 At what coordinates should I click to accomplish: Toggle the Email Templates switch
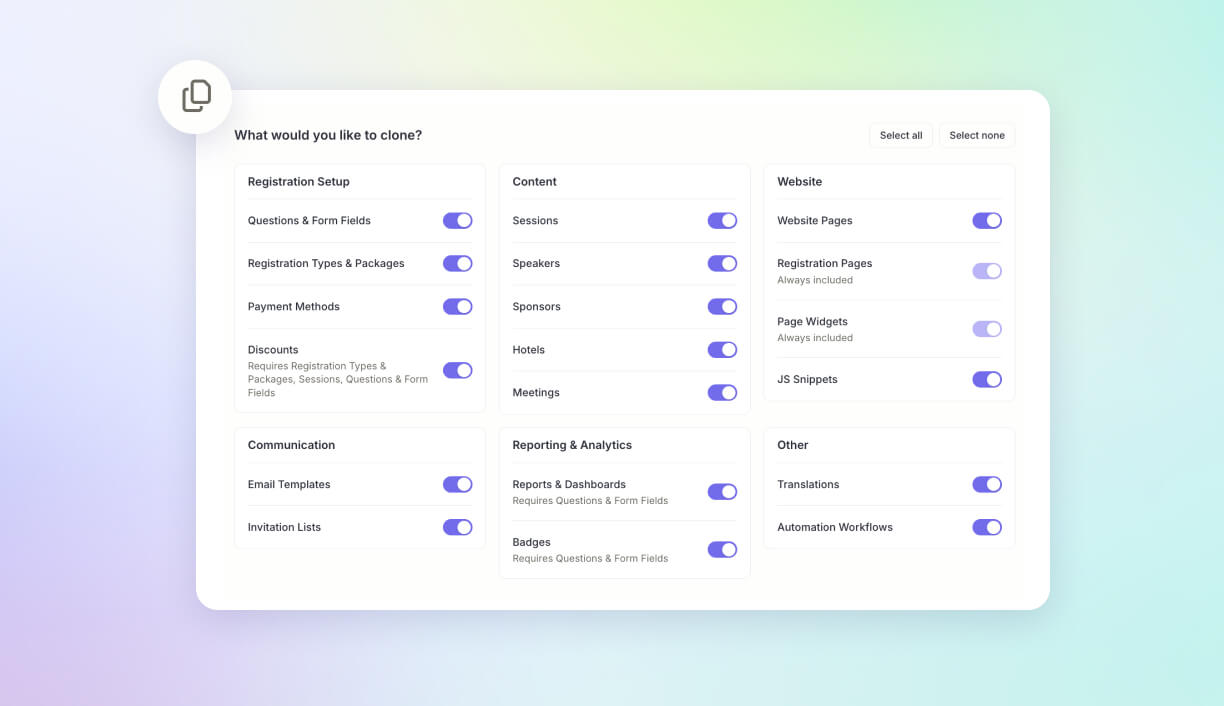pos(458,484)
